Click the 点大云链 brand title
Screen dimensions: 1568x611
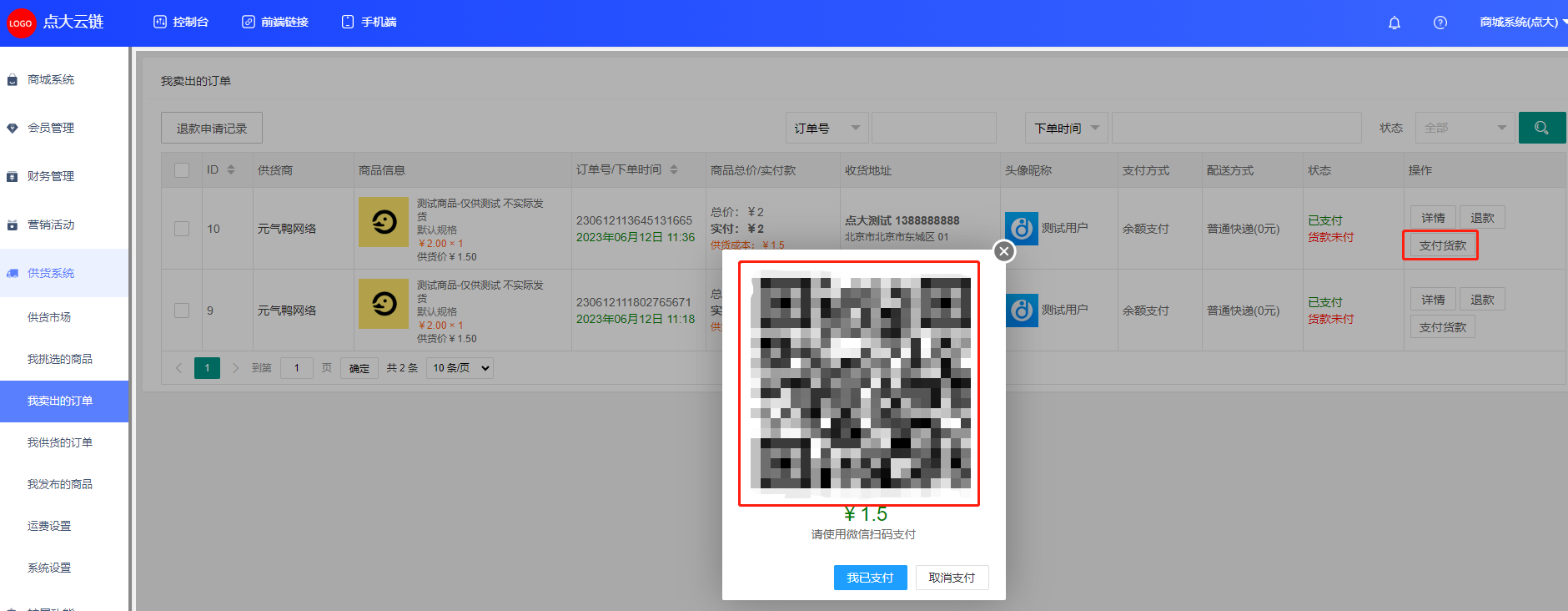[x=73, y=23]
